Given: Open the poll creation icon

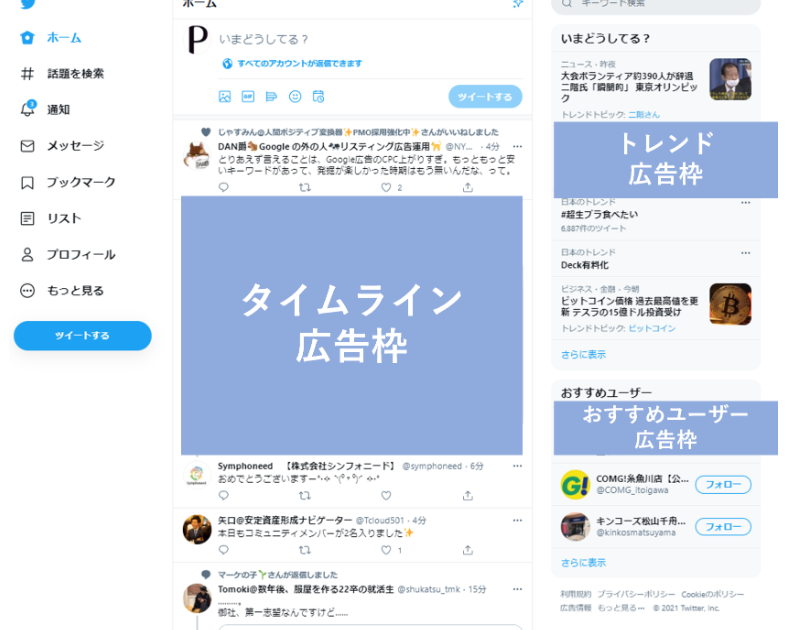Looking at the screenshot, I should [271, 96].
